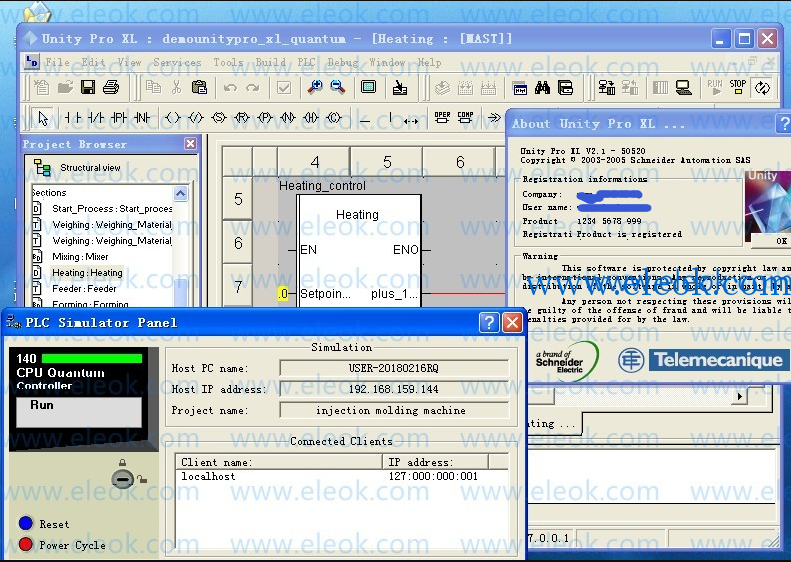This screenshot has height=562, width=791.
Task: Click the Host PC name field
Action: point(394,368)
